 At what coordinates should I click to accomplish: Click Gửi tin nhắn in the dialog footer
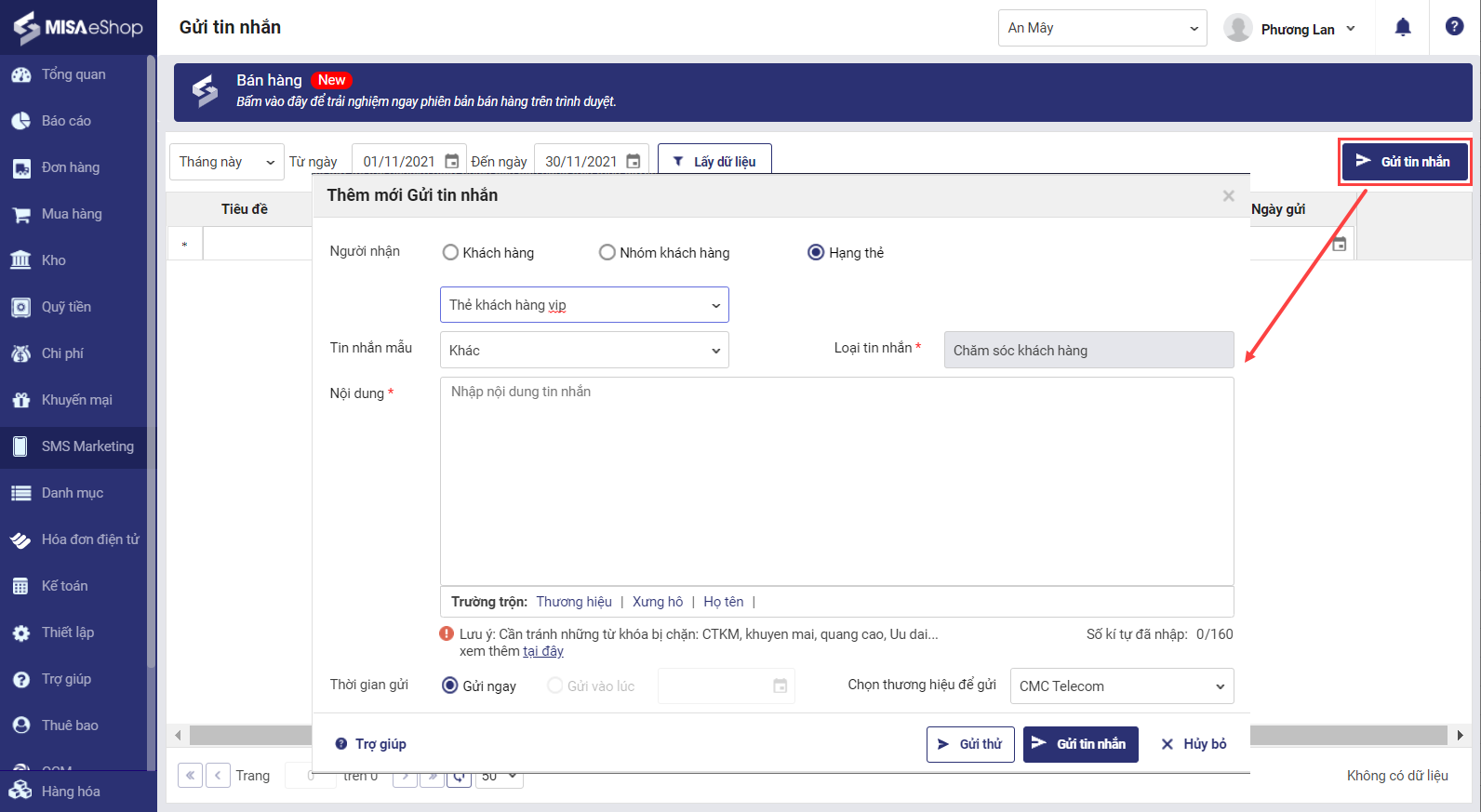pyautogui.click(x=1081, y=744)
